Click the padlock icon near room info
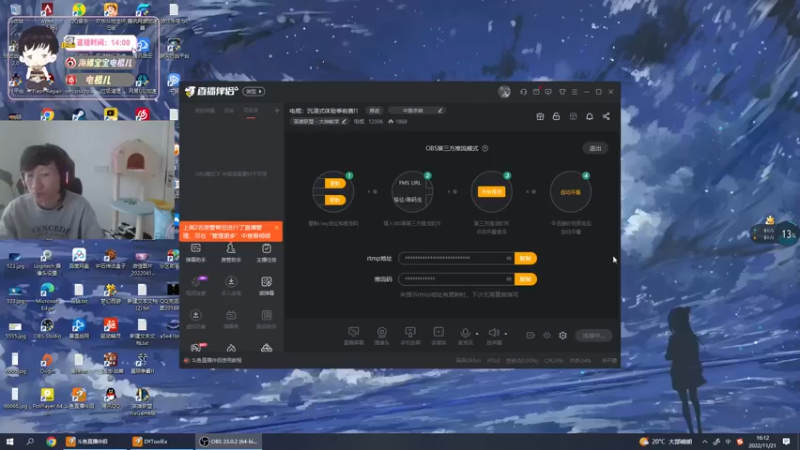This screenshot has height=450, width=800. 556,116
